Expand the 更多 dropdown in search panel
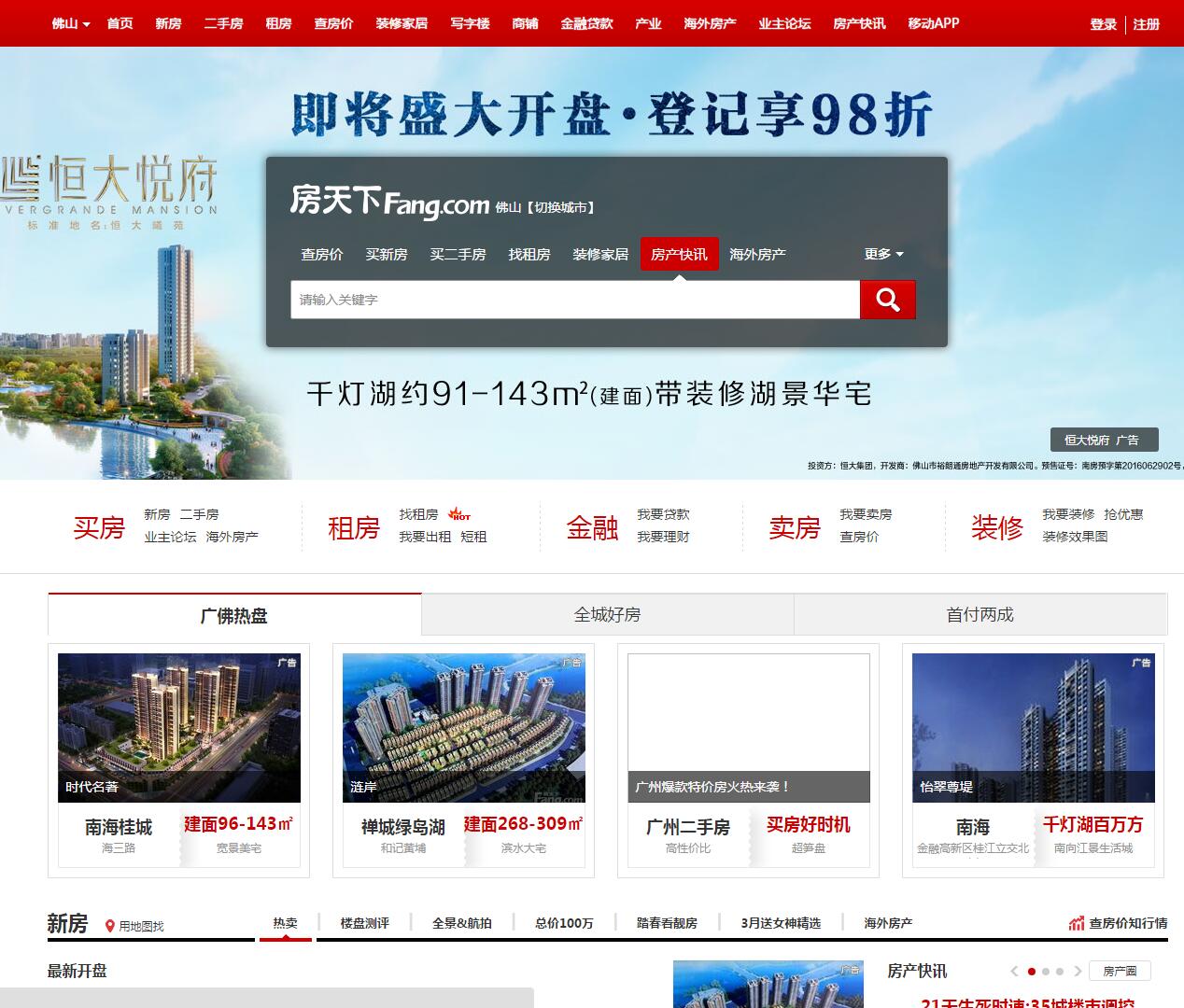 (x=883, y=254)
